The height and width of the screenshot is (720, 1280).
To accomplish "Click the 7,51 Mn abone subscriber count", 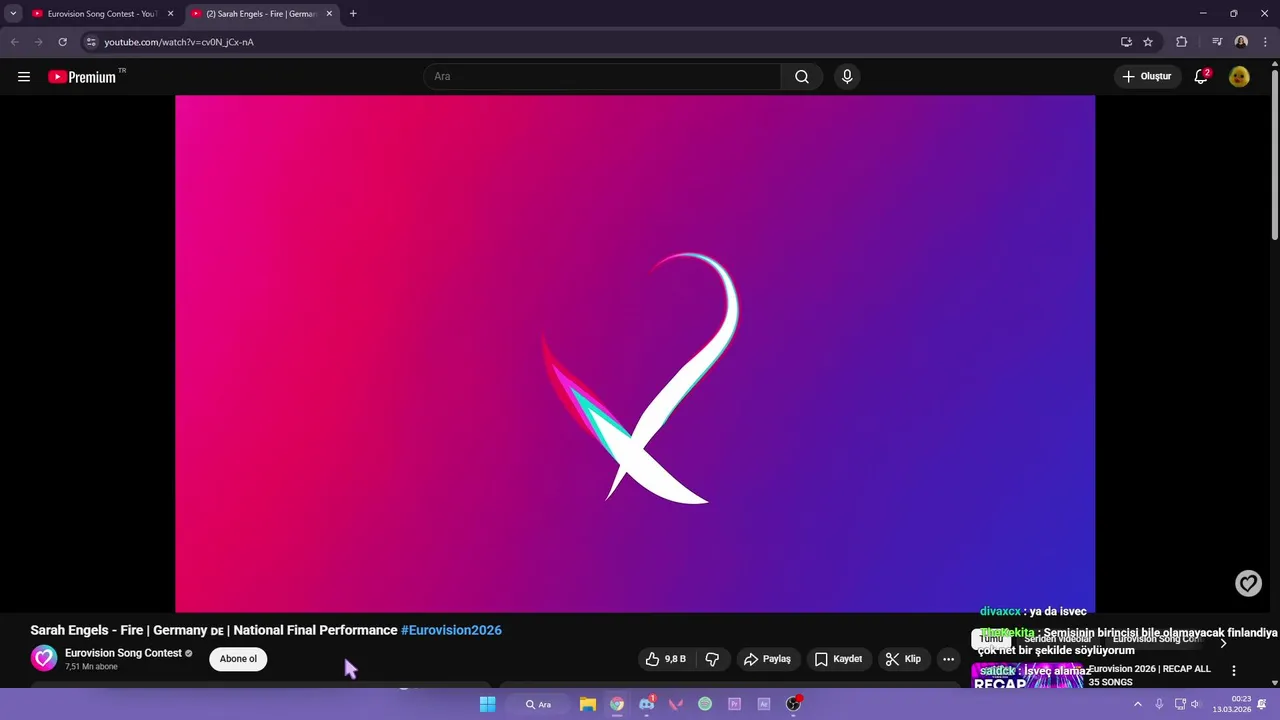I will coord(91,666).
